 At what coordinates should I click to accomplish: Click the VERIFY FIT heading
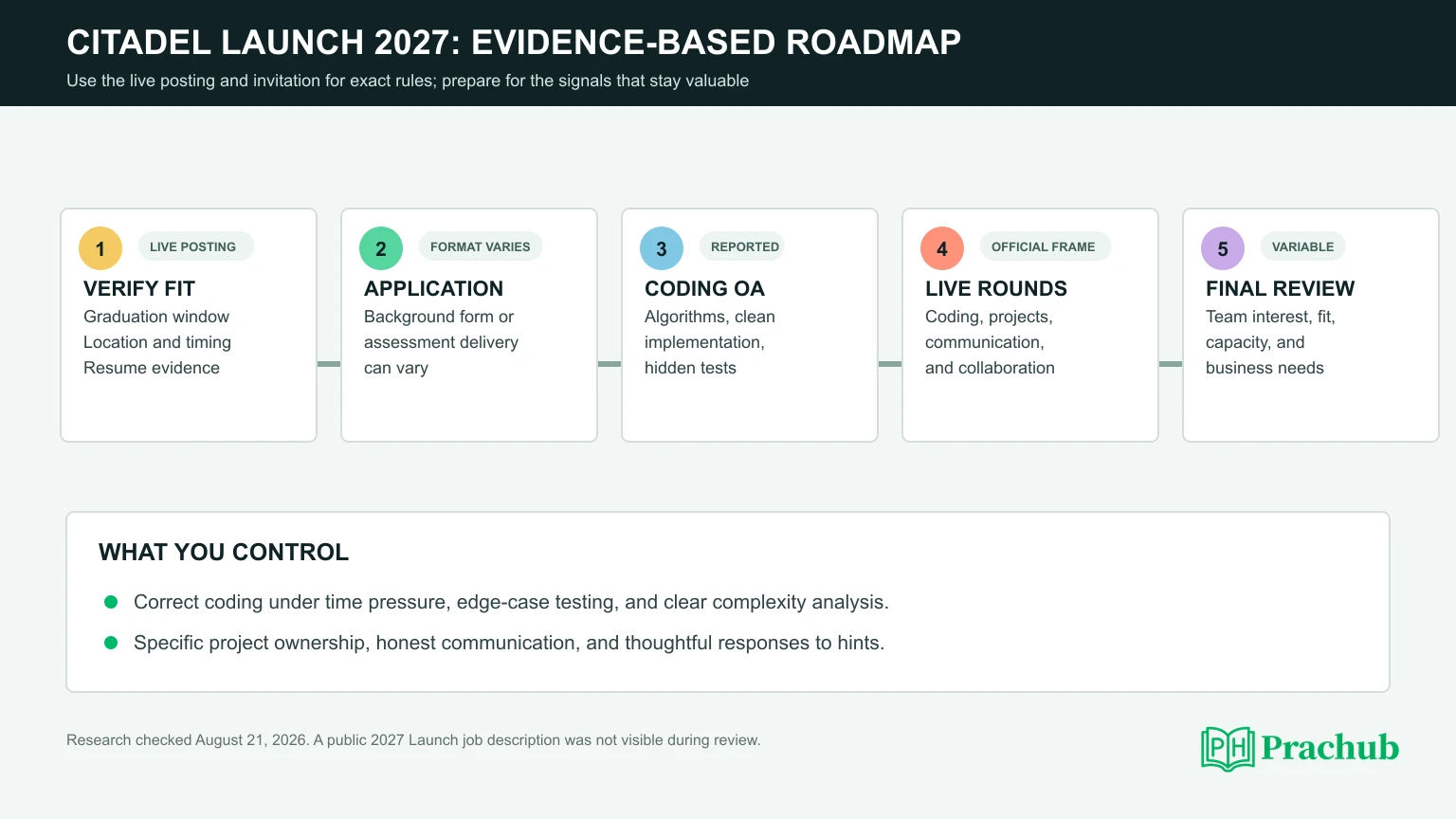[x=139, y=288]
